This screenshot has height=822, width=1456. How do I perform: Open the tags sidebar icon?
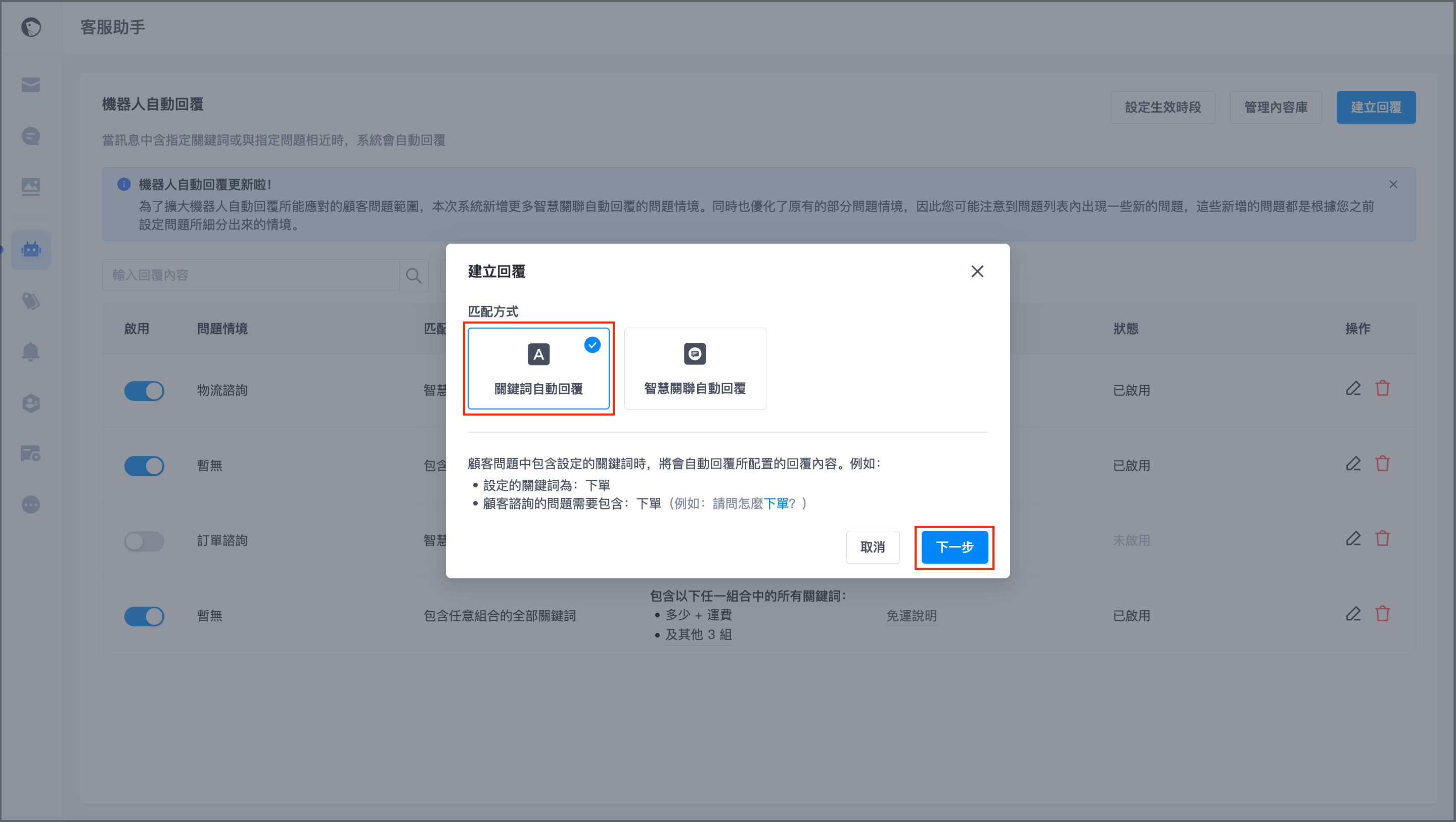(x=30, y=301)
